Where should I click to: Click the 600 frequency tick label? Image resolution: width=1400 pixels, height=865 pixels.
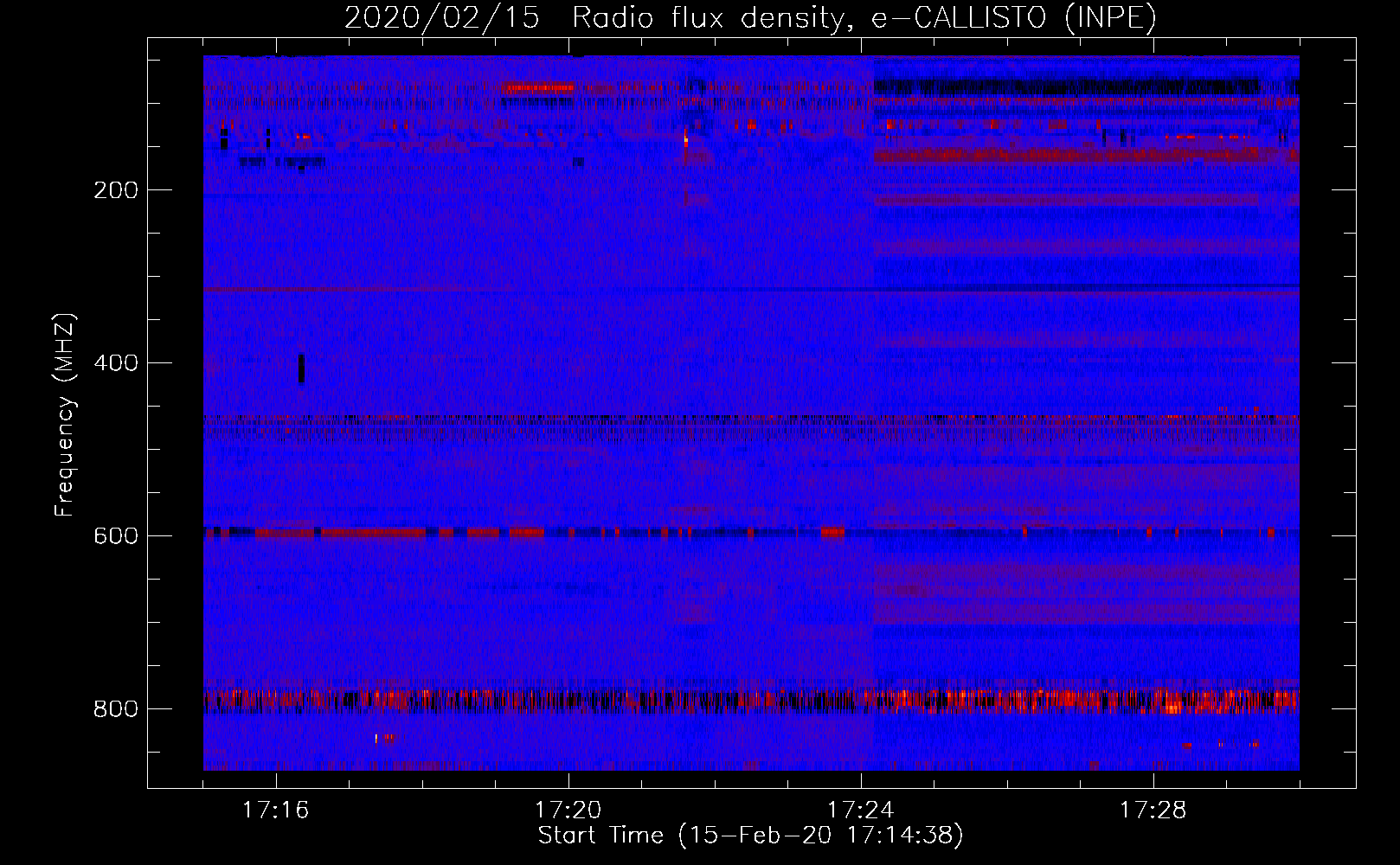pos(116,536)
